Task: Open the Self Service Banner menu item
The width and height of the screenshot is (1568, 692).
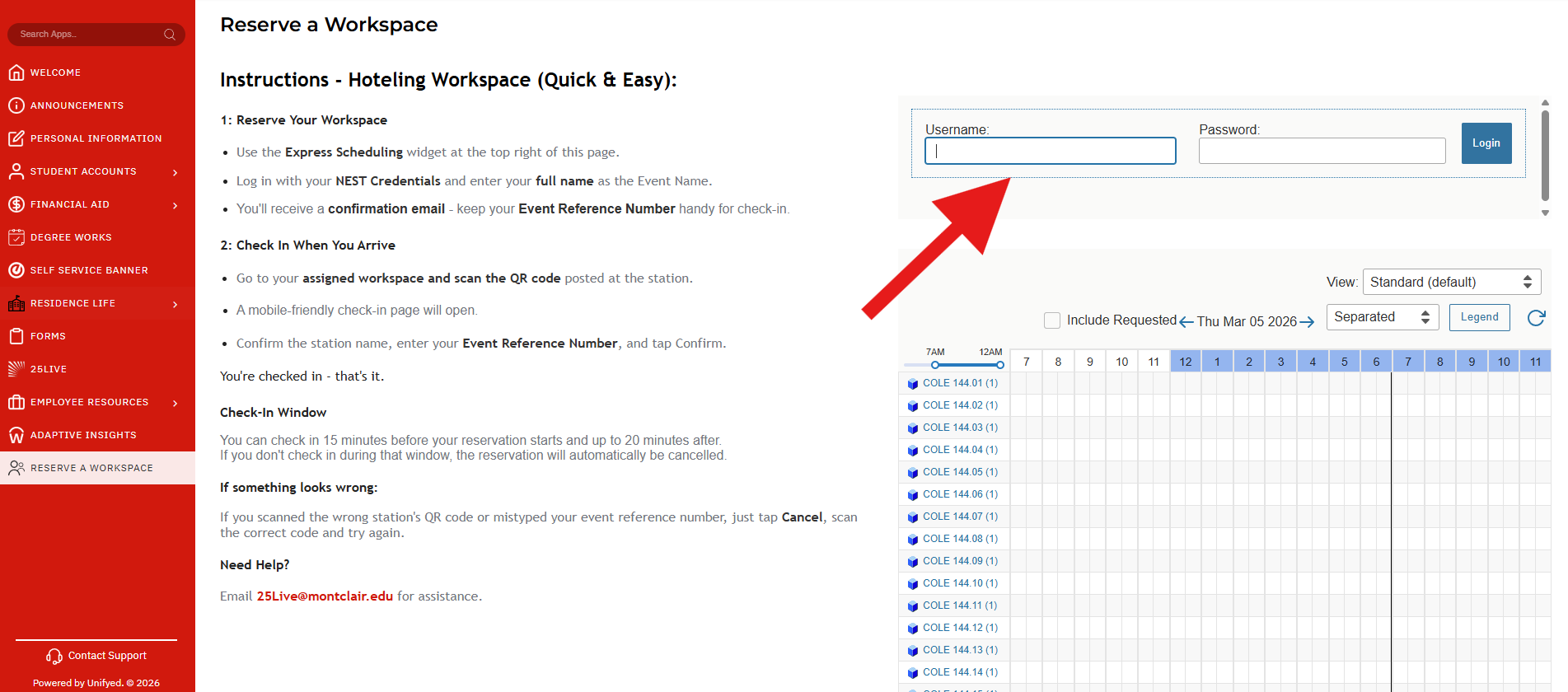Action: point(89,270)
